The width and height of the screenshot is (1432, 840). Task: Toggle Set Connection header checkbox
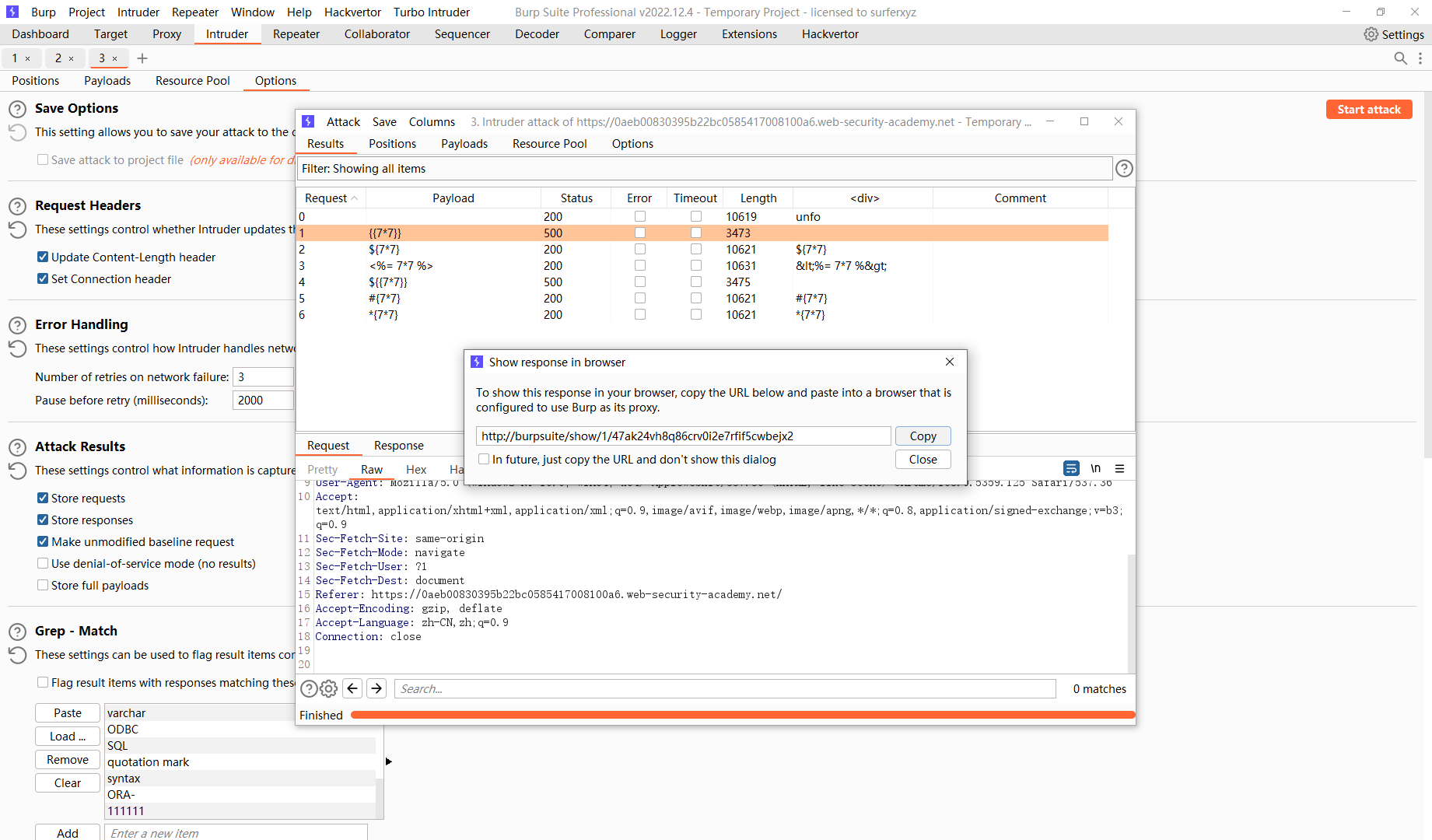(x=43, y=279)
